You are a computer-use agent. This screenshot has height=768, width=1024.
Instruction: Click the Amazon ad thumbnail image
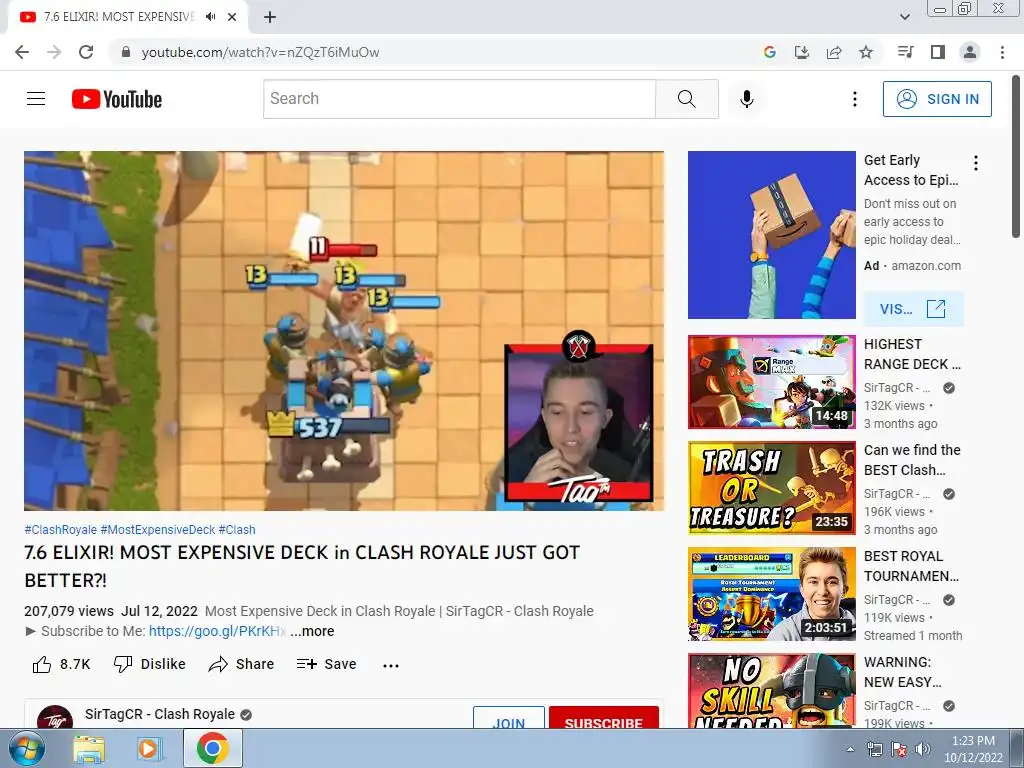point(772,235)
